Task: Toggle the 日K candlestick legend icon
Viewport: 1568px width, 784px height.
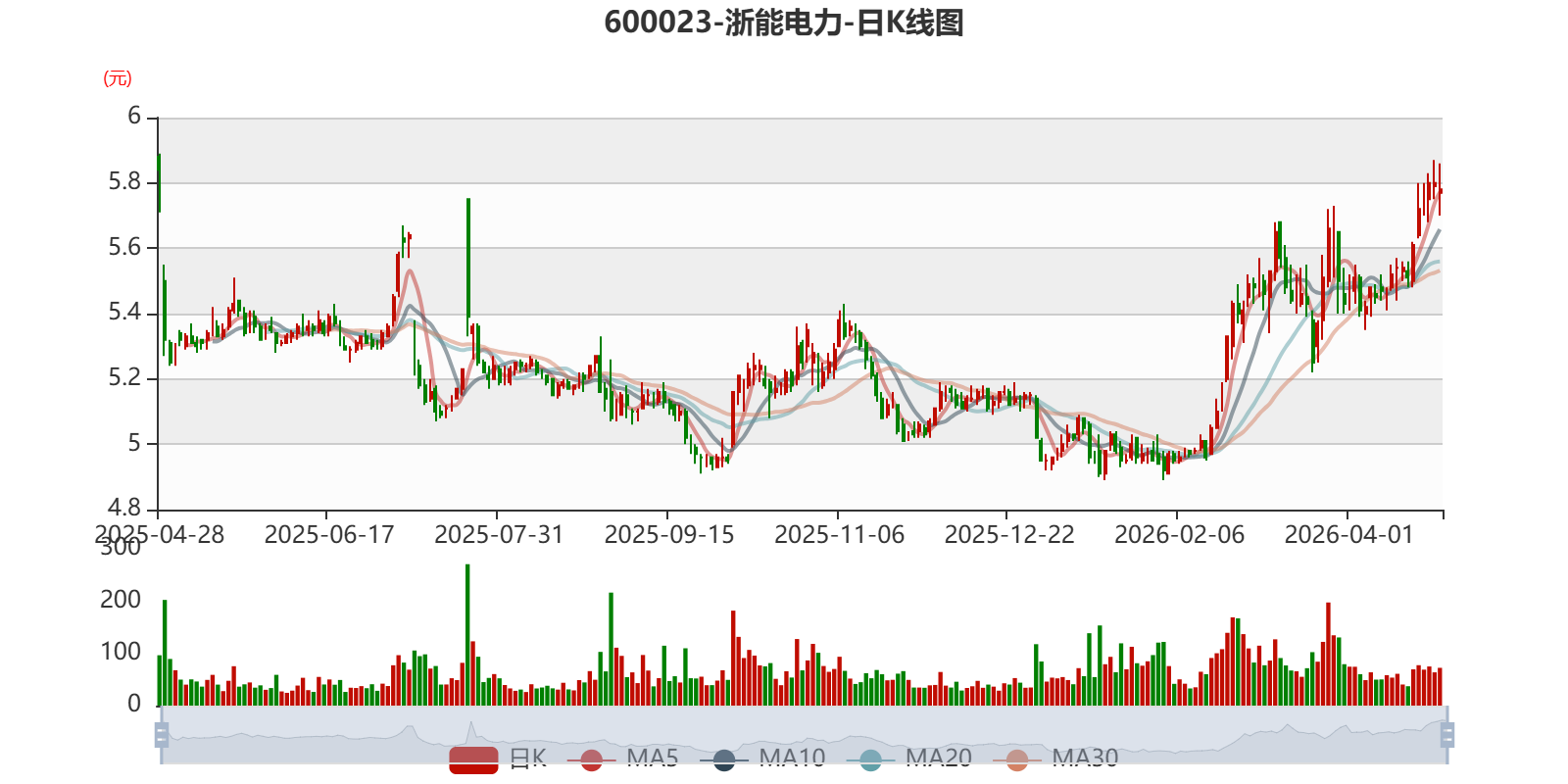Action: click(x=473, y=759)
